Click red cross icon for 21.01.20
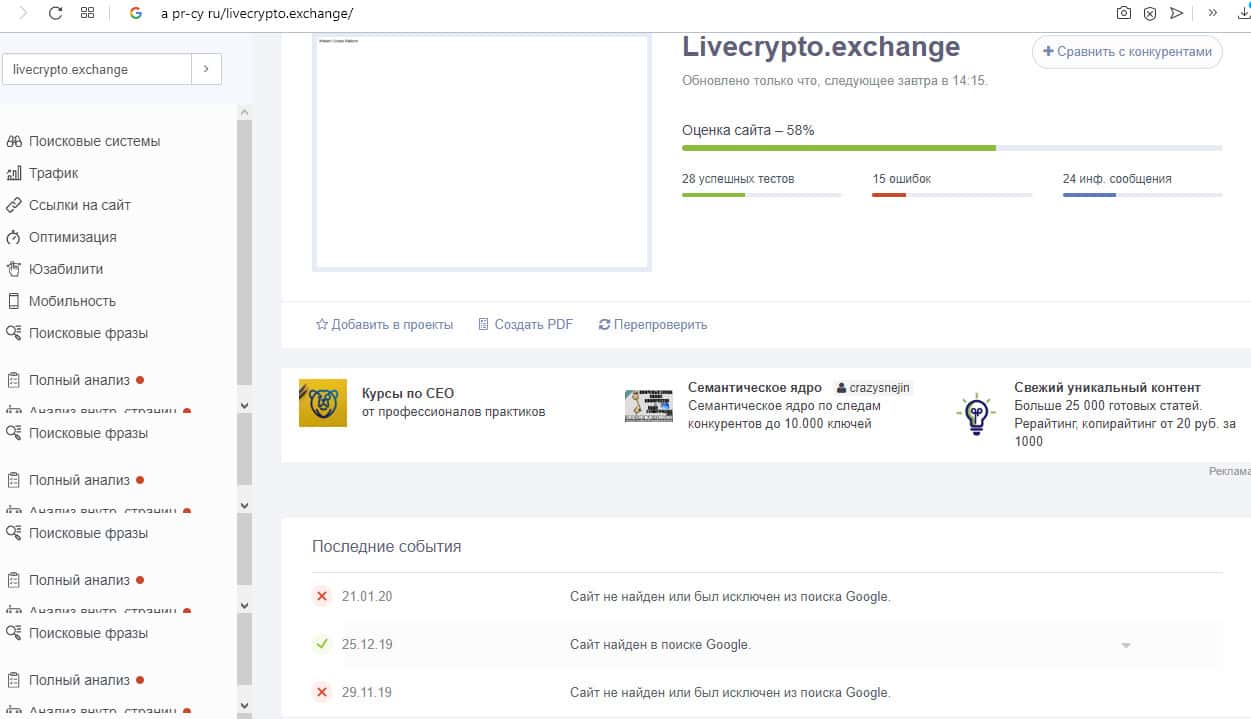This screenshot has height=719, width=1251. click(x=322, y=597)
